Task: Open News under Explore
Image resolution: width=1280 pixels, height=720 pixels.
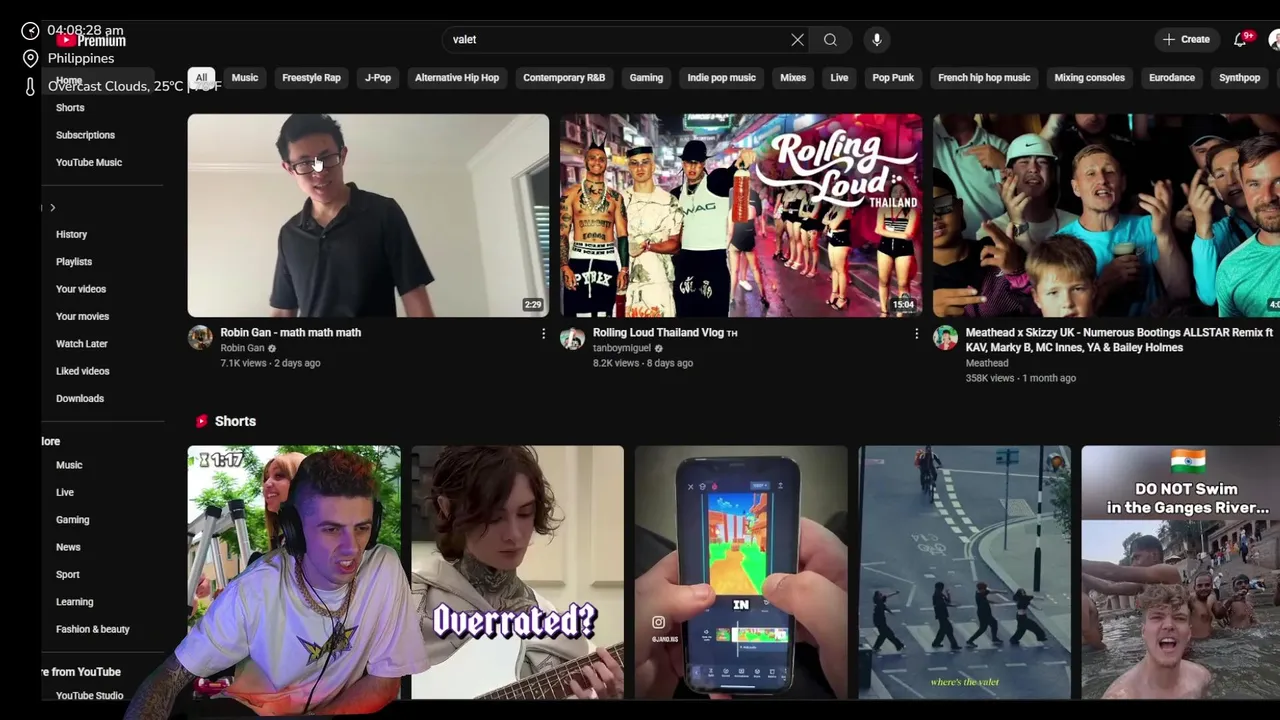Action: click(x=68, y=548)
